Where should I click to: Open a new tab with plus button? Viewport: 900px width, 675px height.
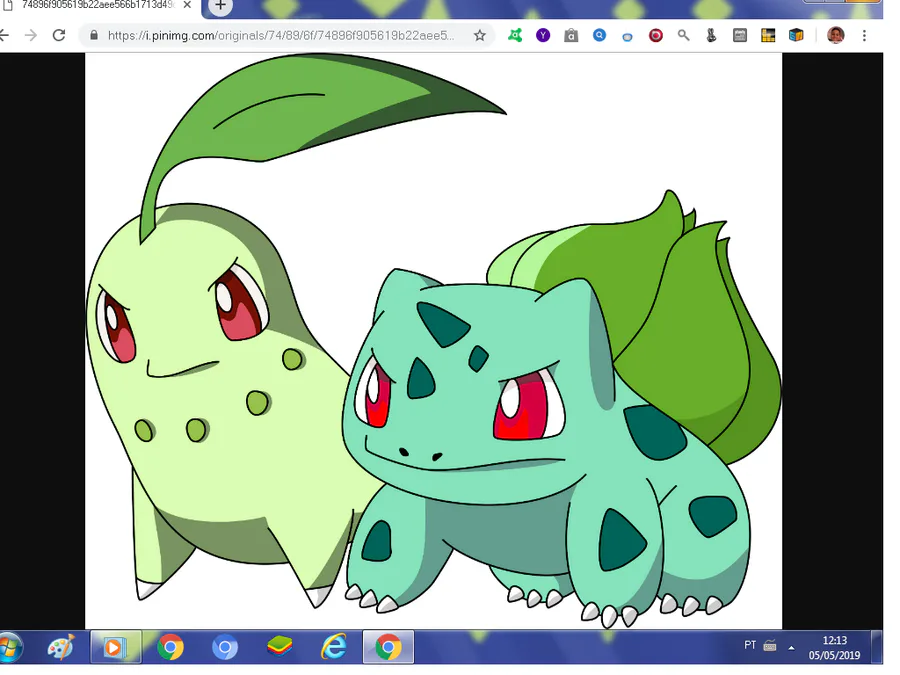click(x=220, y=6)
